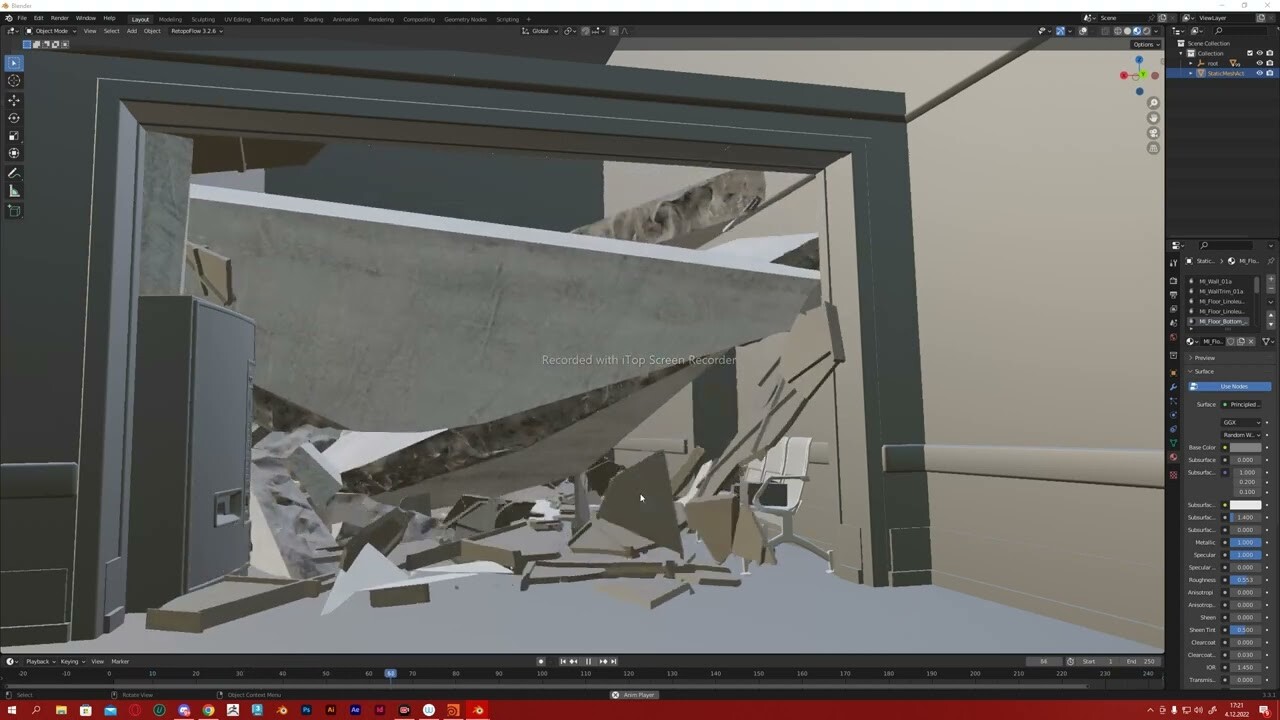Screen dimensions: 1280x720
Task: Switch to camera view icon in viewport
Action: [1153, 133]
